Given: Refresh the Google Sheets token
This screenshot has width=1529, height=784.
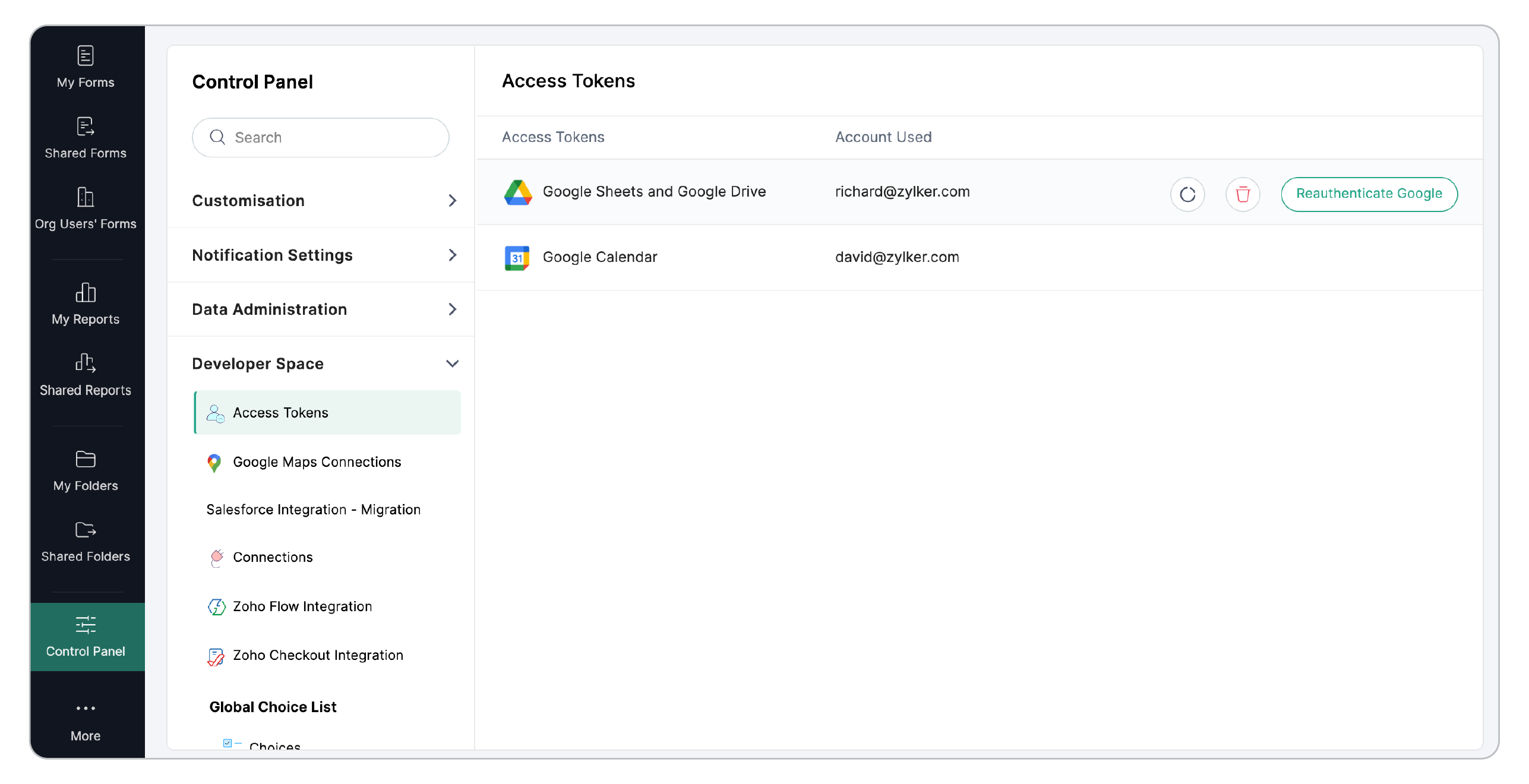Looking at the screenshot, I should [x=1187, y=194].
